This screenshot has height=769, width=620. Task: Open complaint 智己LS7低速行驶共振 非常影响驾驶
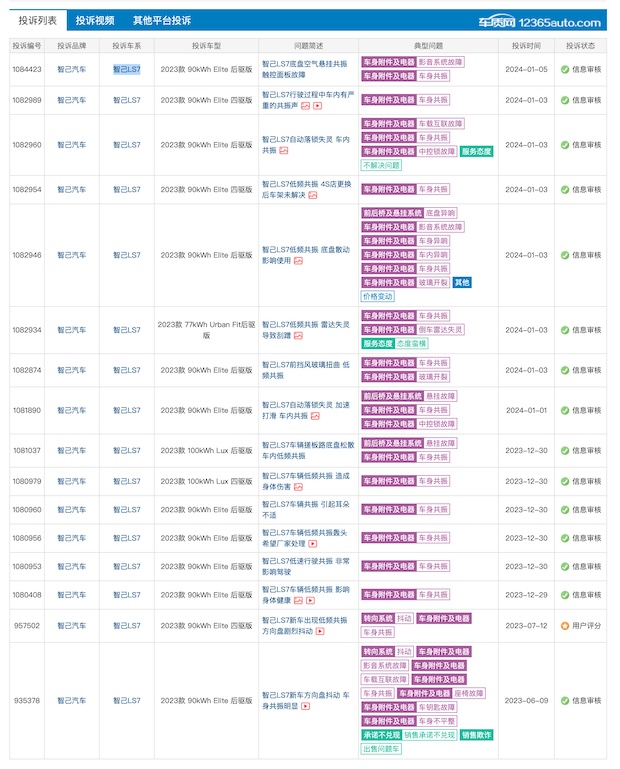click(x=306, y=566)
